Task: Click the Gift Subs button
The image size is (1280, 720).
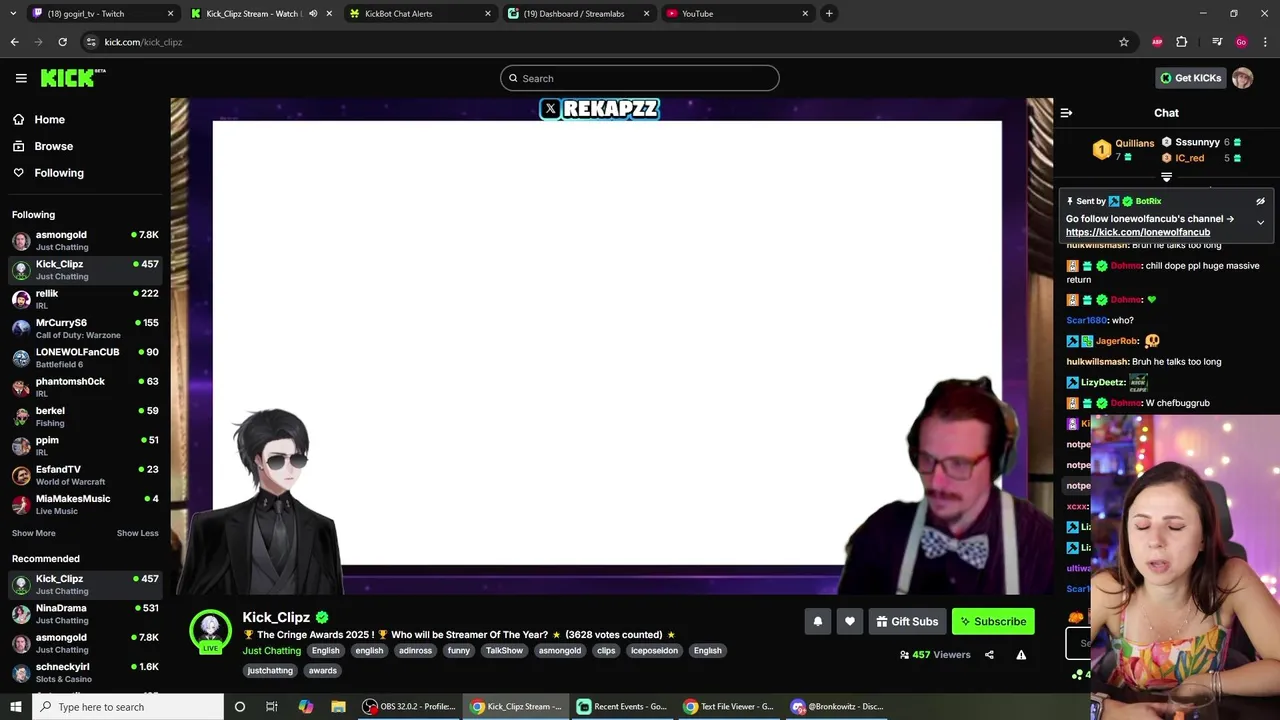Action: tap(907, 621)
